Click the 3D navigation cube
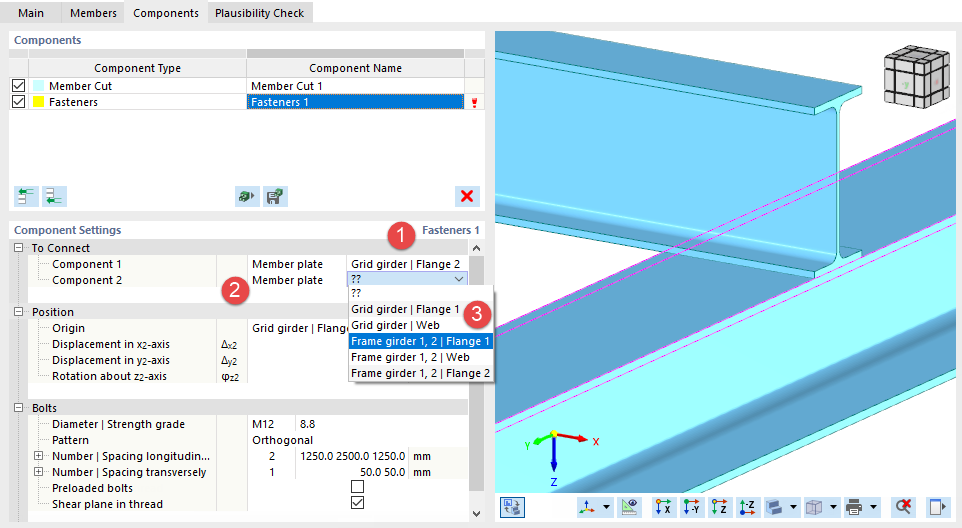This screenshot has width=962, height=528. tap(917, 77)
